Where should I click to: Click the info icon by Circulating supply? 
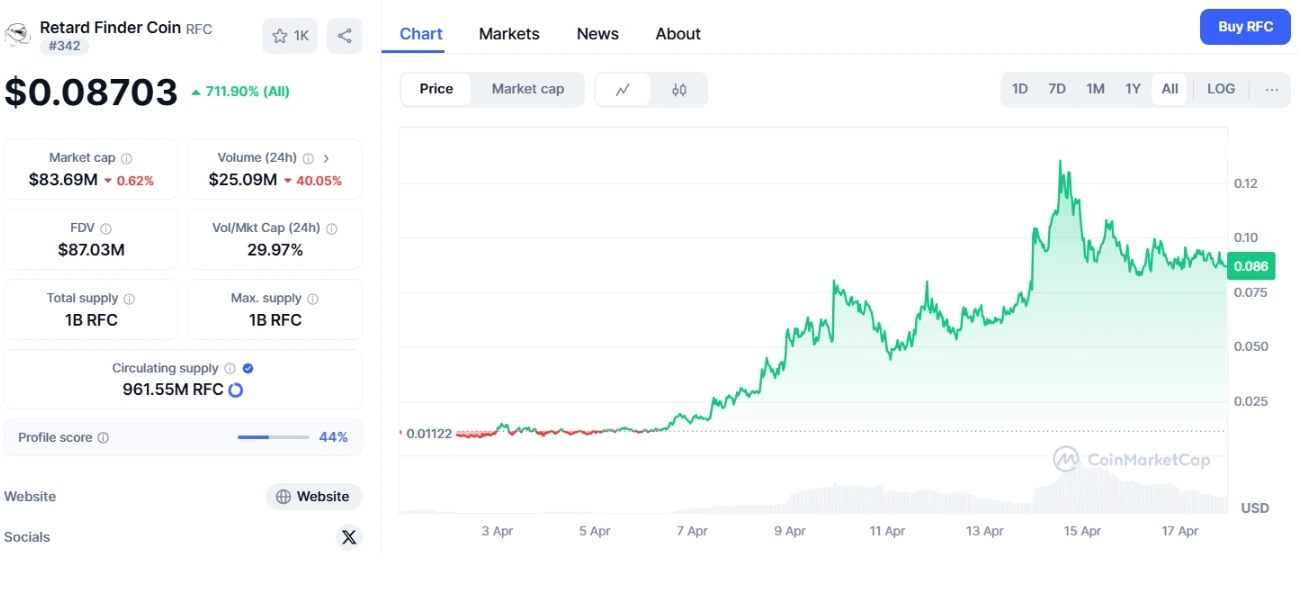(x=230, y=368)
